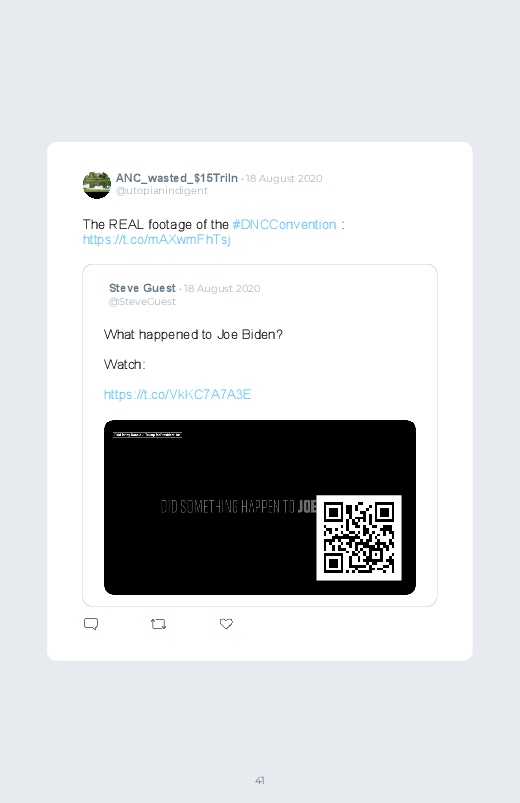Click the @utopianindigent handle

tap(161, 191)
